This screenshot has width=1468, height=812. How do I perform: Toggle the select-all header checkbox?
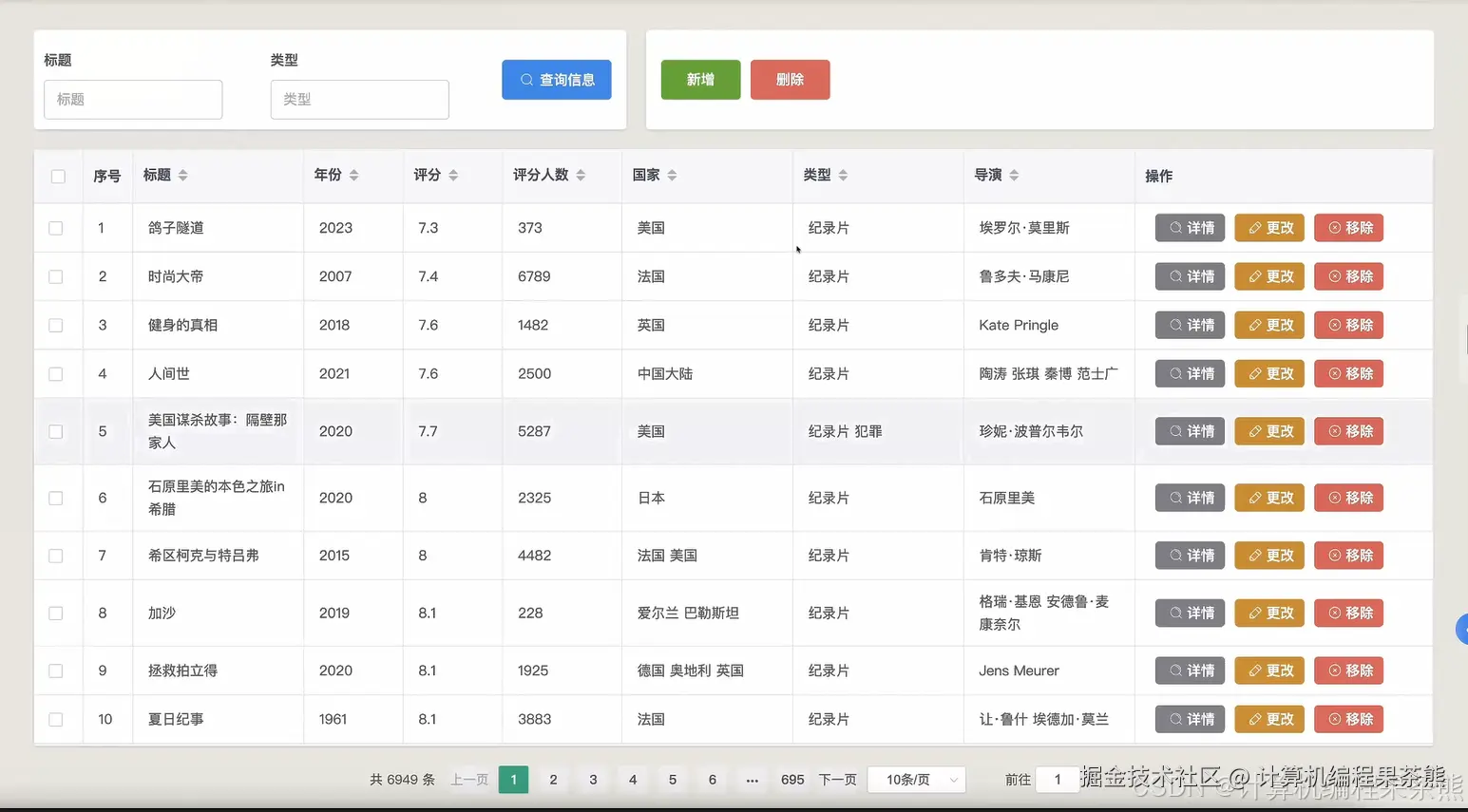point(58,176)
